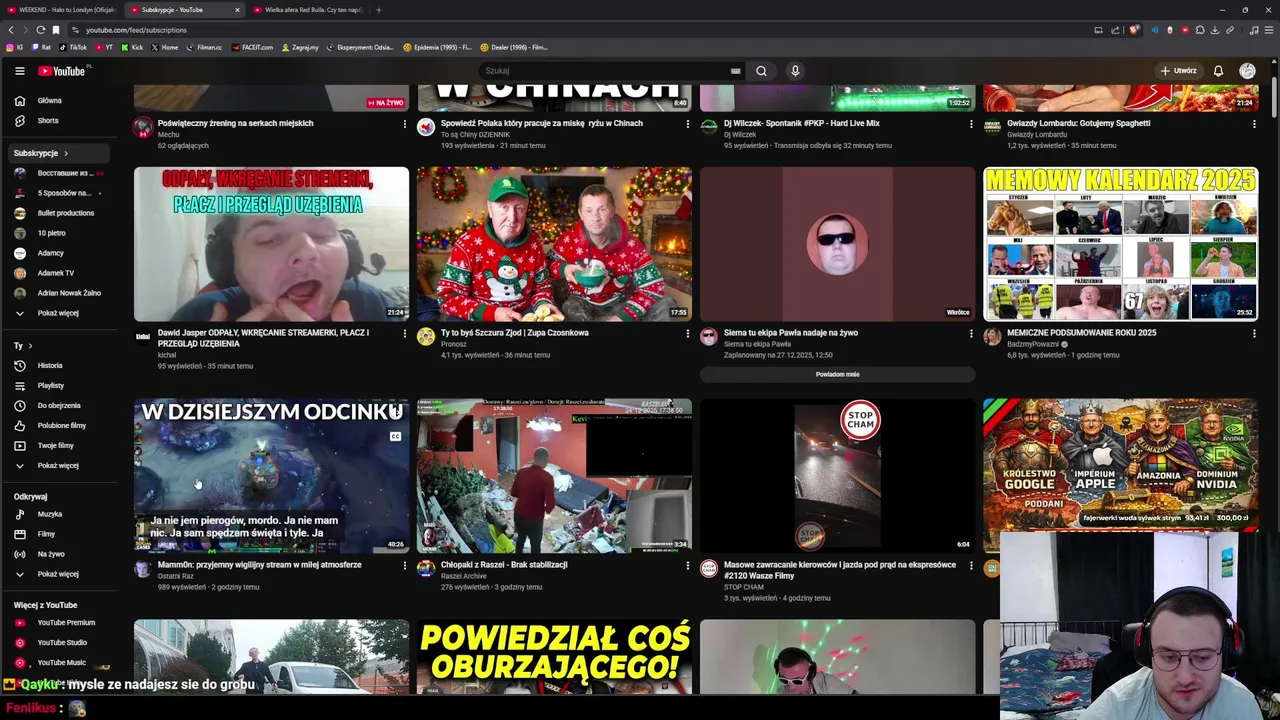Screen dimensions: 1280x720
Task: Open the account avatar menu
Action: click(1247, 71)
